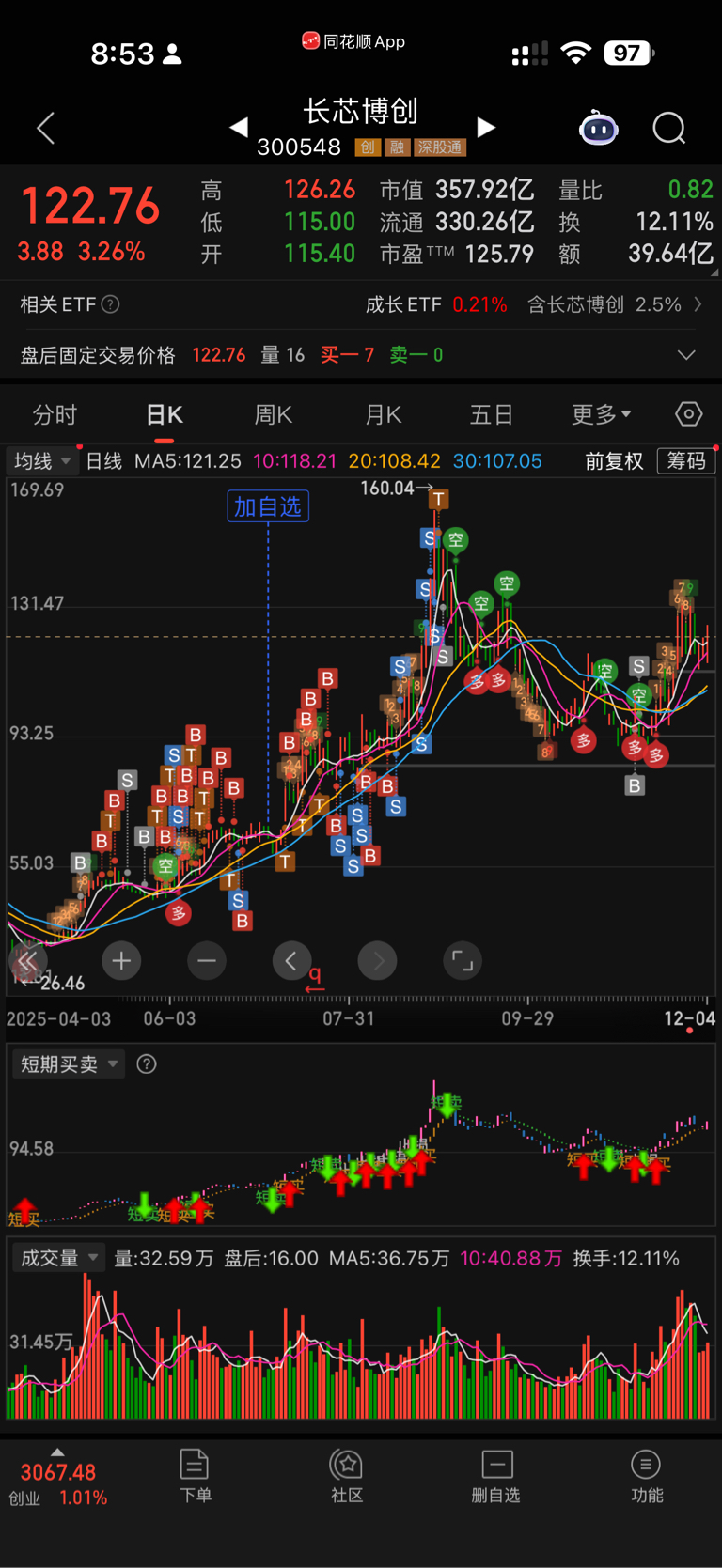Tap the 量比 0.82 value
Screen dimensions: 722x1568
point(636,190)
